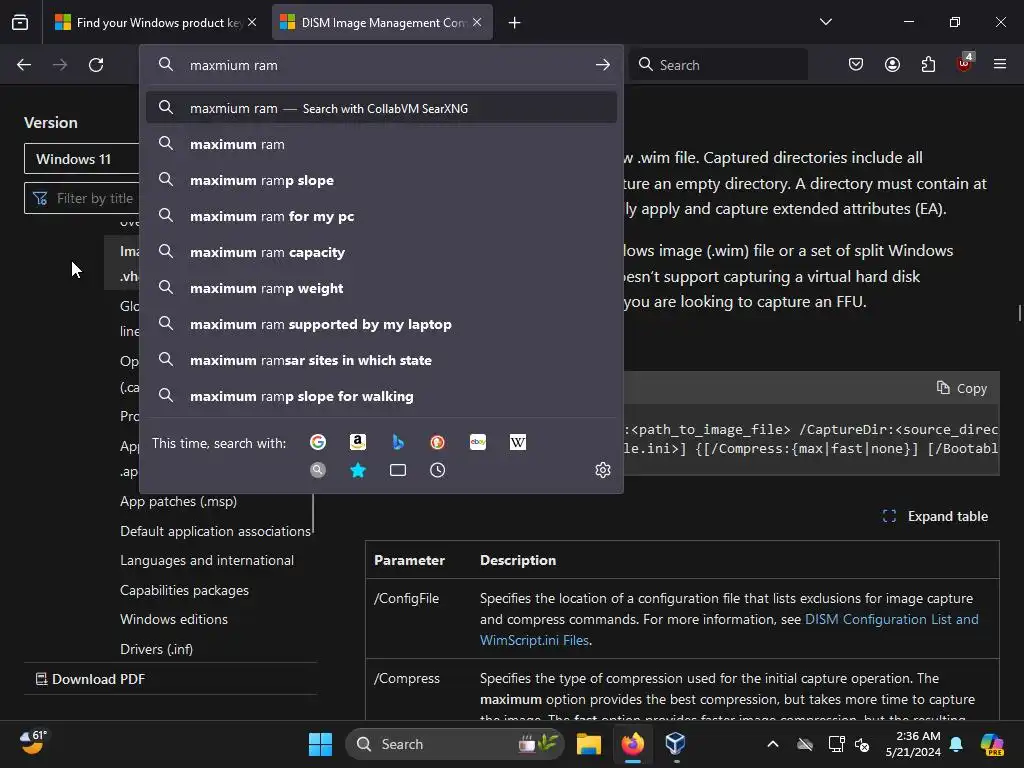Open search settings gear icon

[x=603, y=470]
